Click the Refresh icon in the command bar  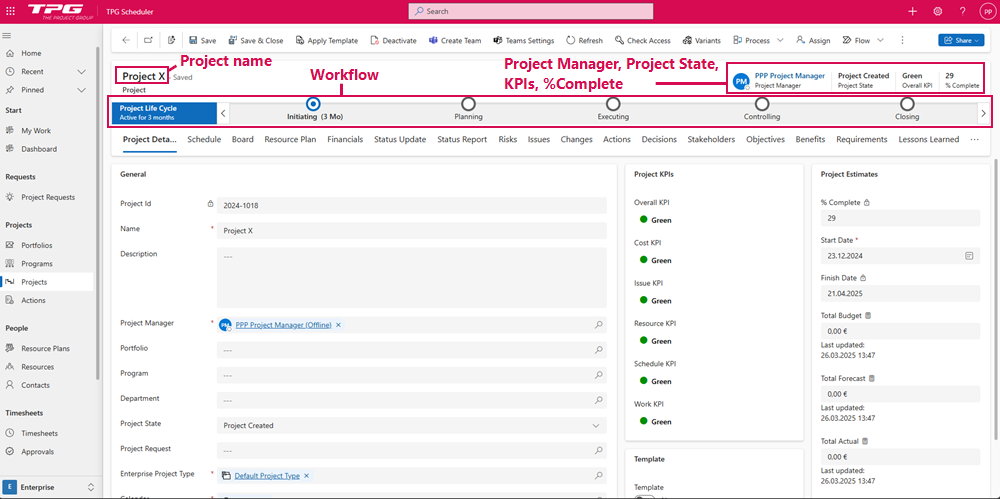(x=570, y=41)
